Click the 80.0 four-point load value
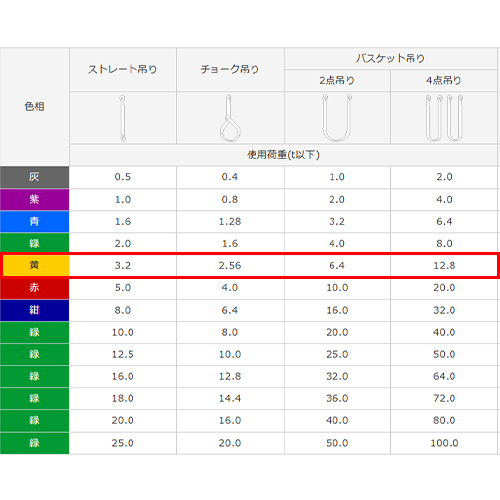The height and width of the screenshot is (500, 500). click(x=444, y=420)
